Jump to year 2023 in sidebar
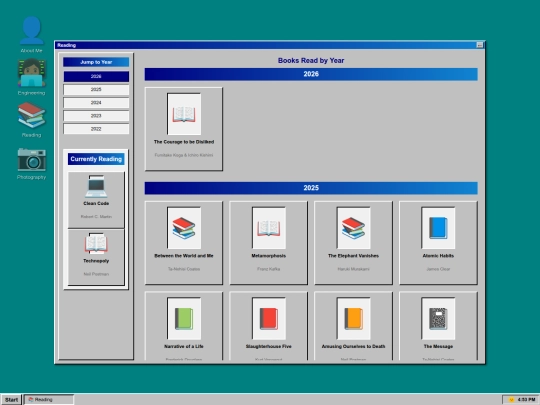The width and height of the screenshot is (540, 405). pyautogui.click(x=96, y=116)
